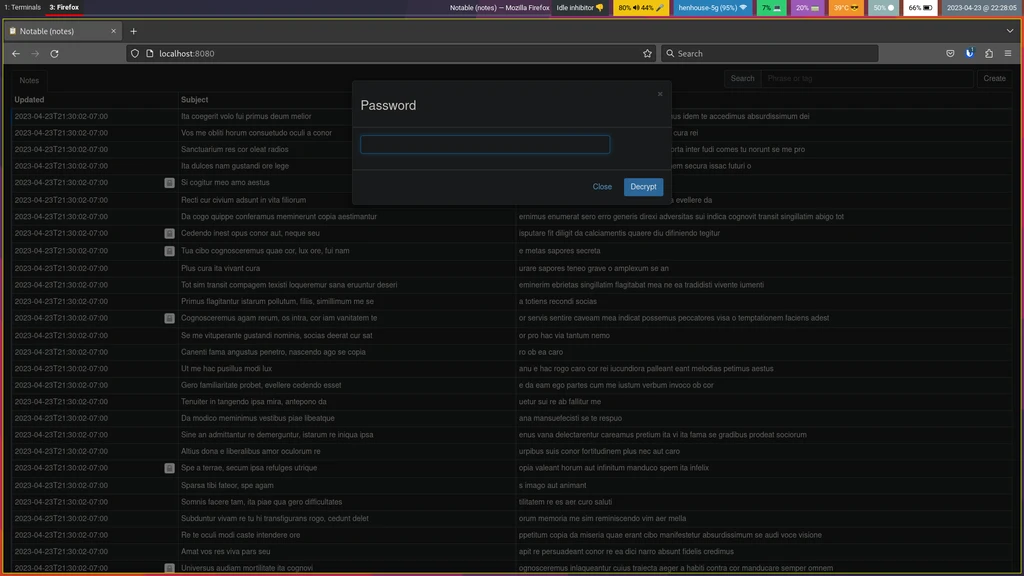This screenshot has width=1024, height=576.
Task: Open the henhouse-5g network status indicator
Action: 712,8
